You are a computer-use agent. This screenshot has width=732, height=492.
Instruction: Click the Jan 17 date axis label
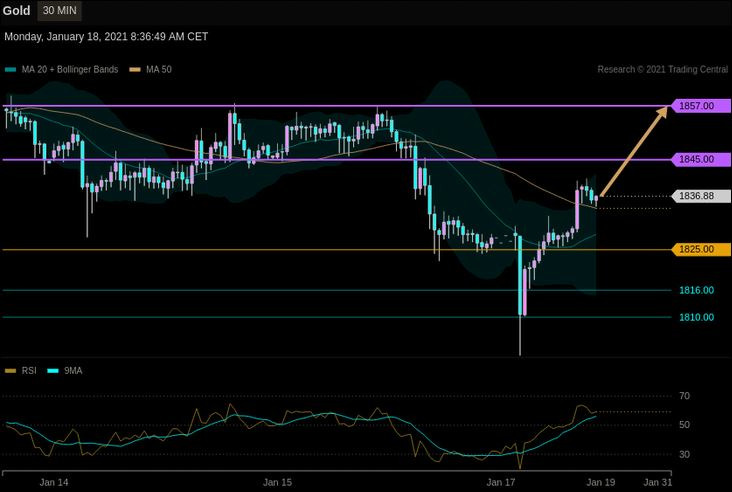pyautogui.click(x=501, y=482)
